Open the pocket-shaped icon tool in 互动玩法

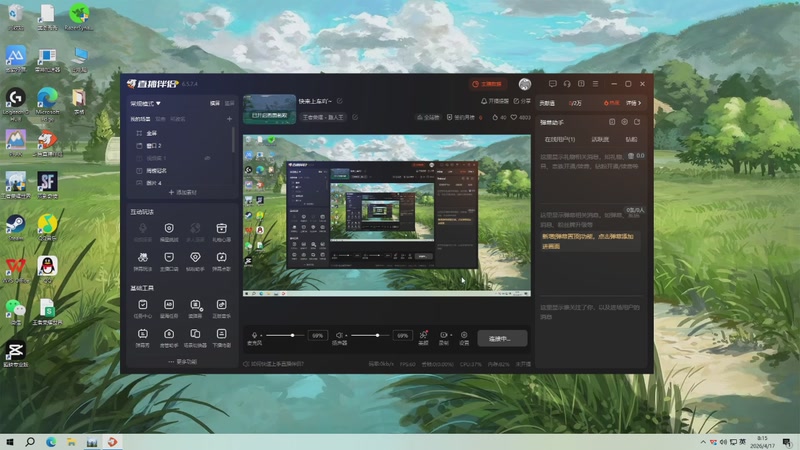tap(169, 261)
